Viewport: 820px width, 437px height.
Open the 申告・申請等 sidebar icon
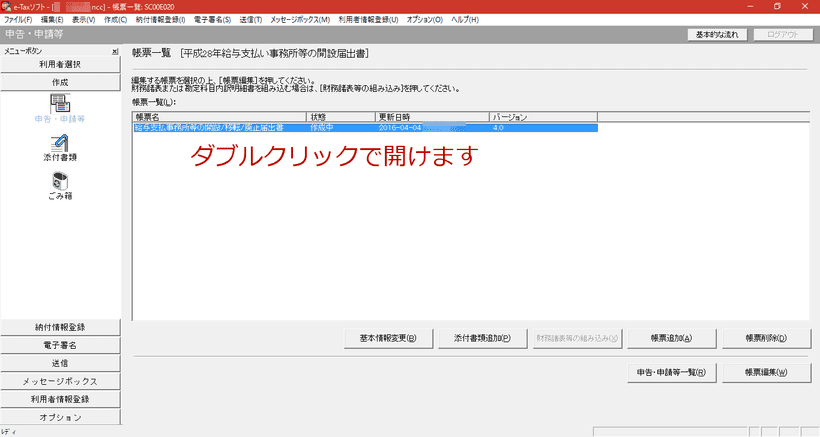60,109
